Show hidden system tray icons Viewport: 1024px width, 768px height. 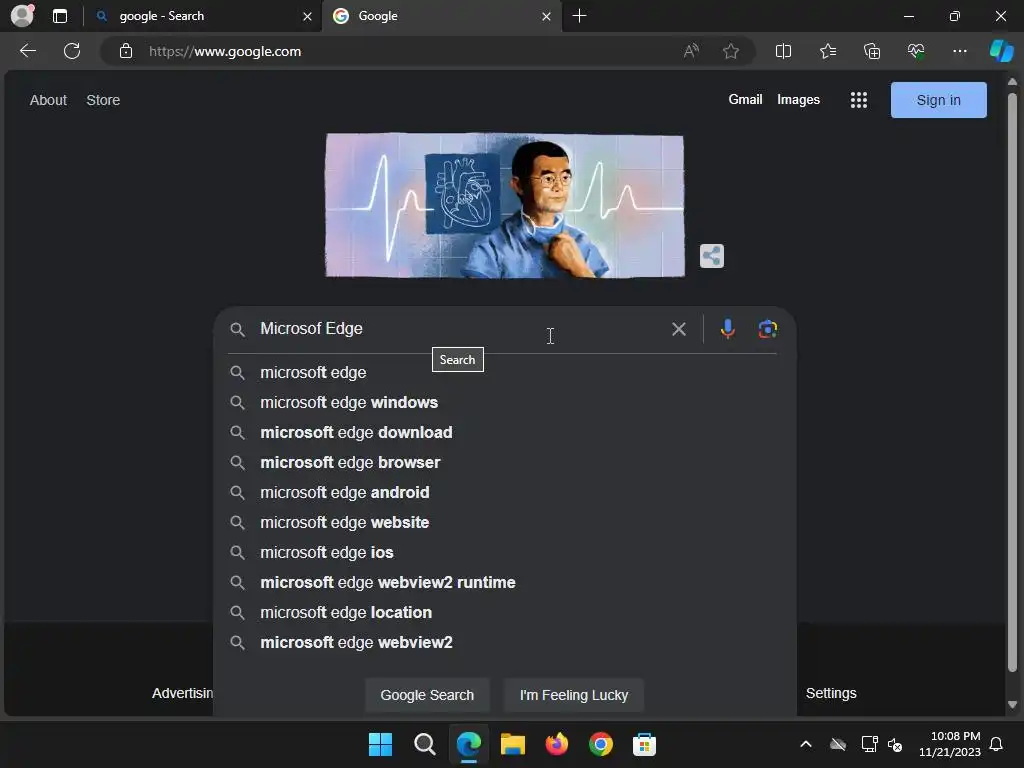point(806,744)
